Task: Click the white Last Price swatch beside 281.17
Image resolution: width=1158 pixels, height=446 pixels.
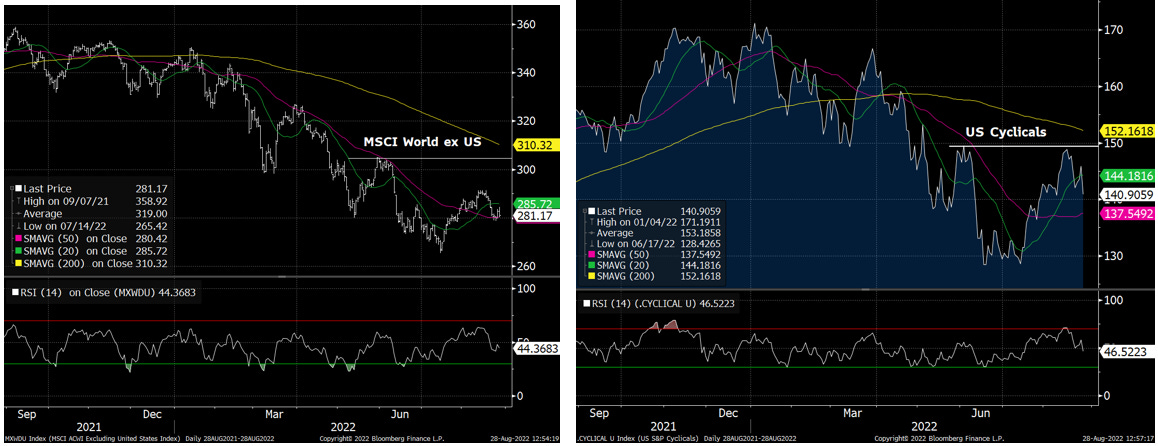Action: [x=18, y=188]
